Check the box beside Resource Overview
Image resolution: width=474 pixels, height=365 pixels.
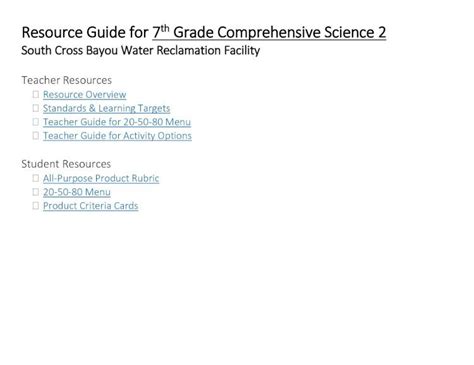click(36, 94)
